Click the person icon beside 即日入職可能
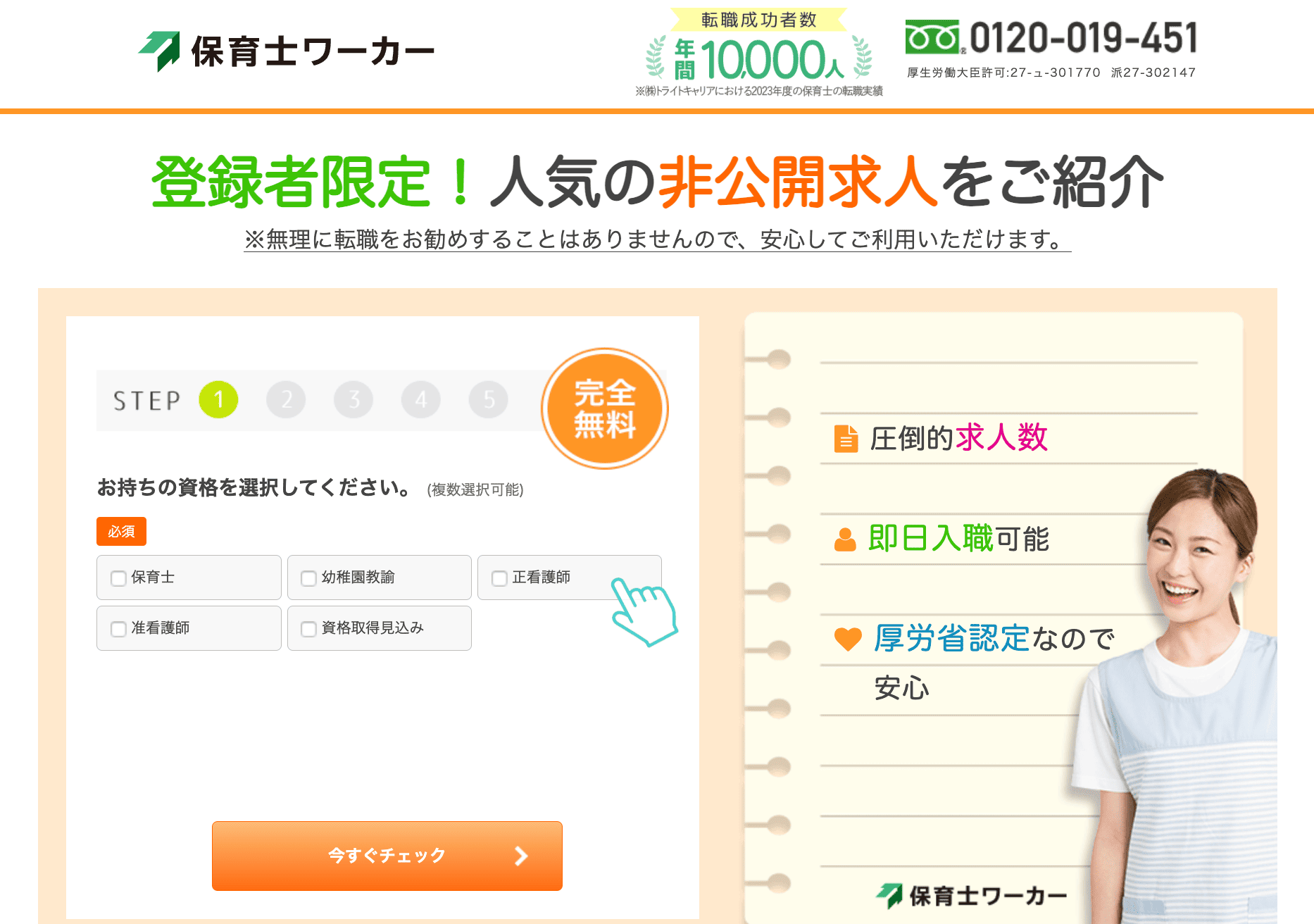This screenshot has height=924, width=1314. (x=845, y=539)
